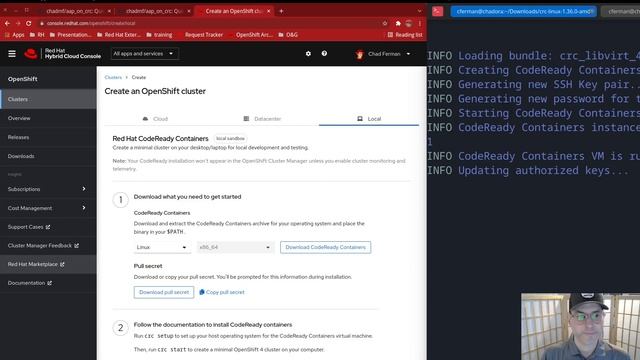
Task: Select Clusters in the sidebar
Action: [48, 99]
